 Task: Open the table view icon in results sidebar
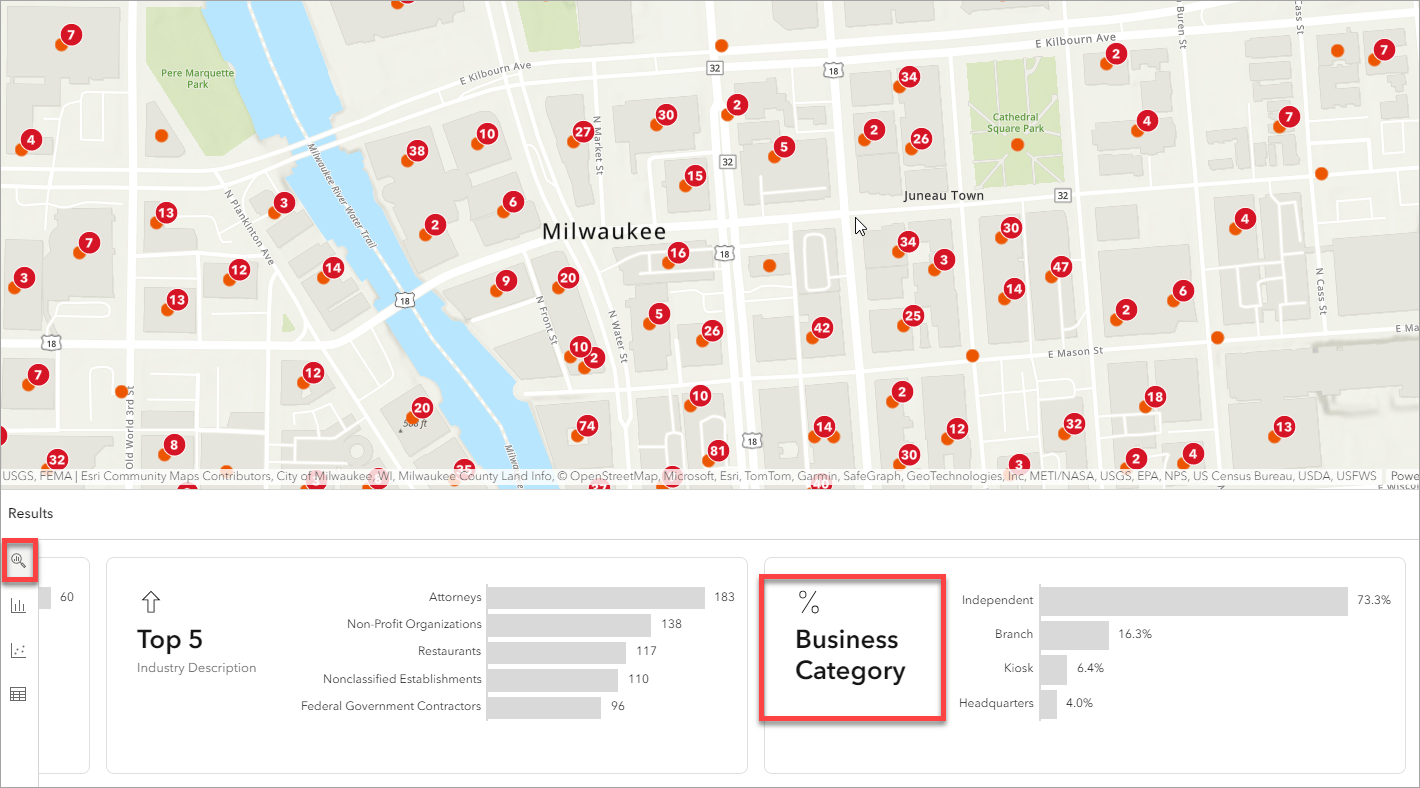[x=18, y=694]
